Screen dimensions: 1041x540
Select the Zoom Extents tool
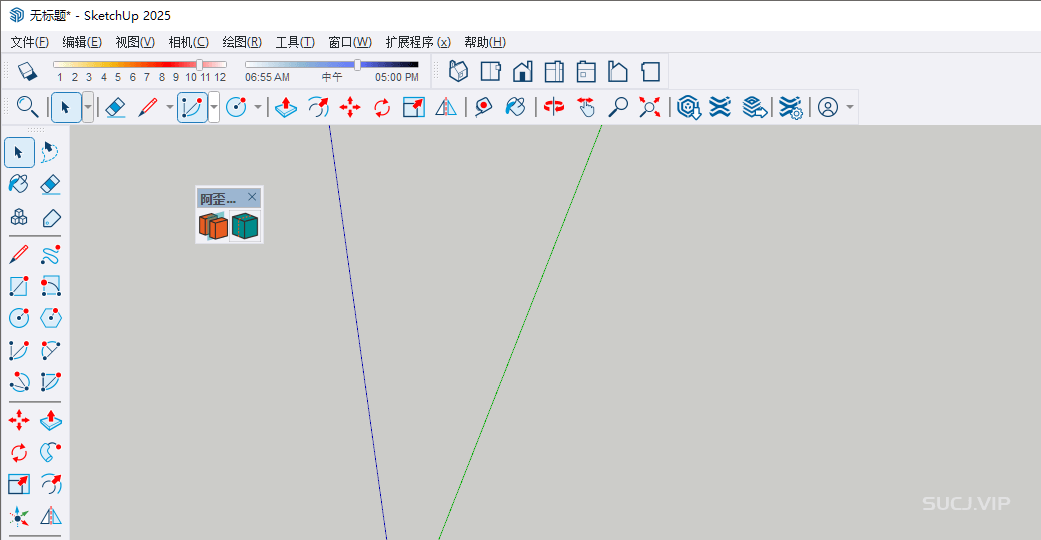[650, 107]
